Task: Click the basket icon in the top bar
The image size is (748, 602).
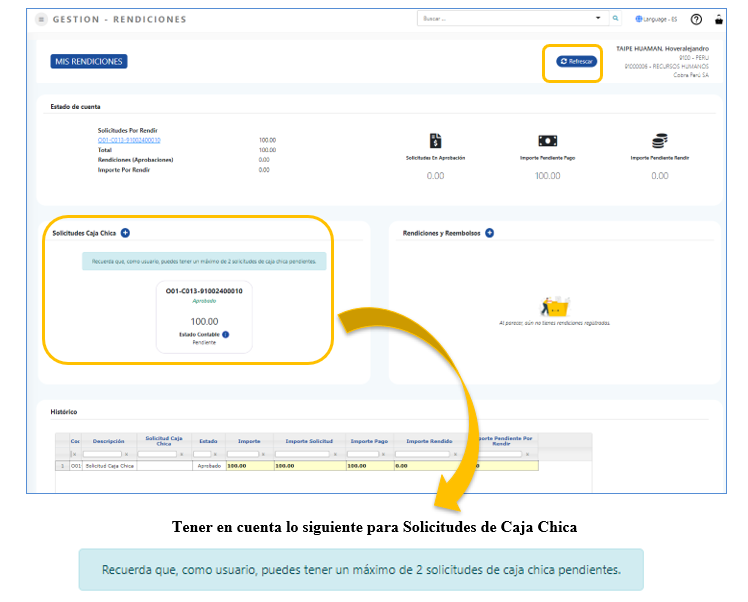Action: point(718,20)
